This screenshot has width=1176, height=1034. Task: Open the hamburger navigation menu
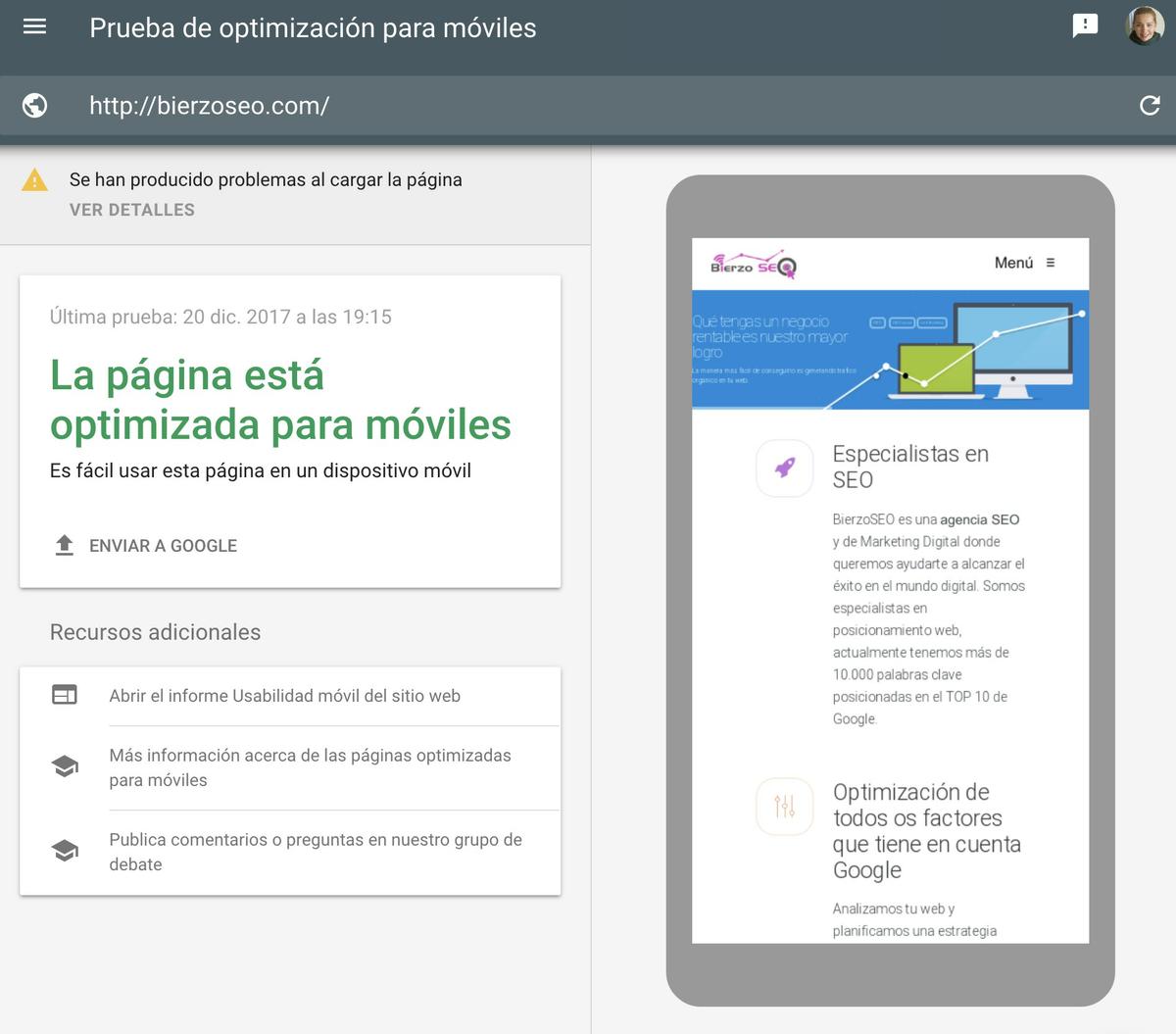[33, 26]
